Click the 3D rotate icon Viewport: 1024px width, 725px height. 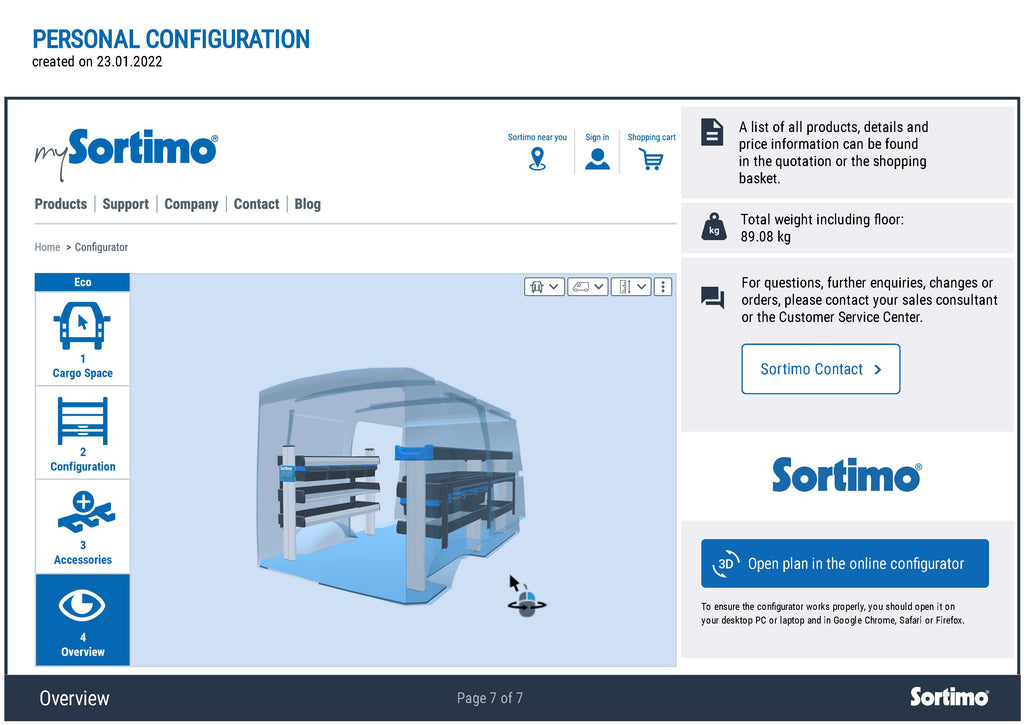[726, 564]
